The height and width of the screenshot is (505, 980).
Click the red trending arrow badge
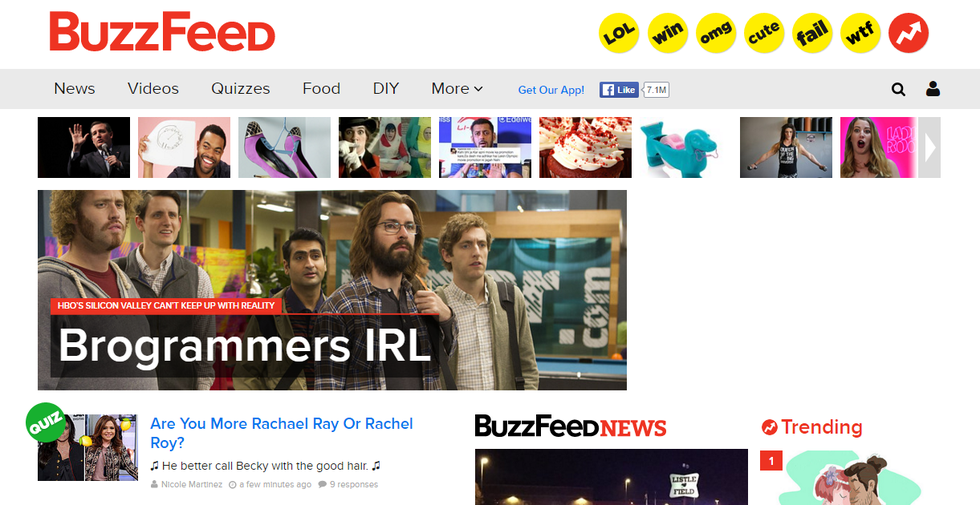(908, 32)
